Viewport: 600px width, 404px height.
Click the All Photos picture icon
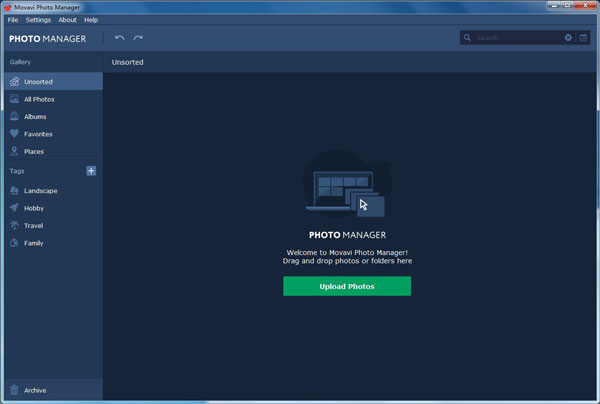[x=14, y=99]
